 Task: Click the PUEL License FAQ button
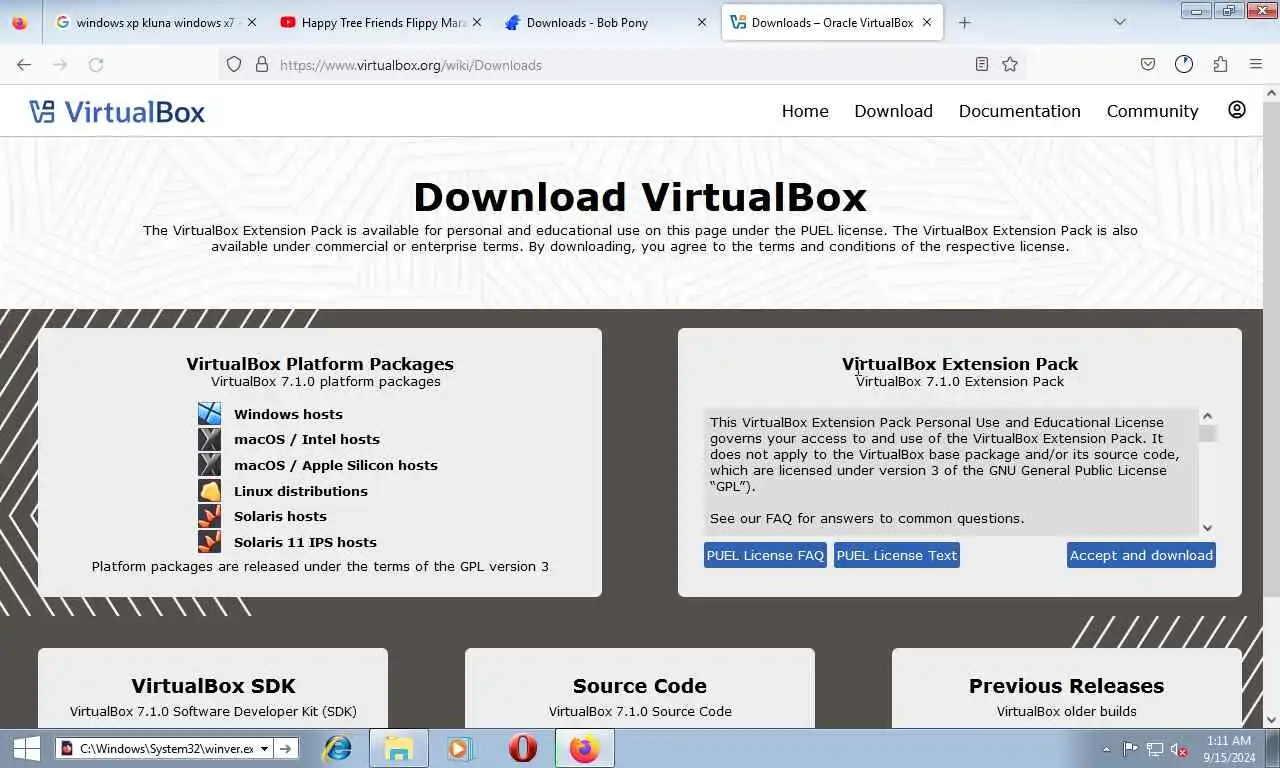(x=765, y=555)
